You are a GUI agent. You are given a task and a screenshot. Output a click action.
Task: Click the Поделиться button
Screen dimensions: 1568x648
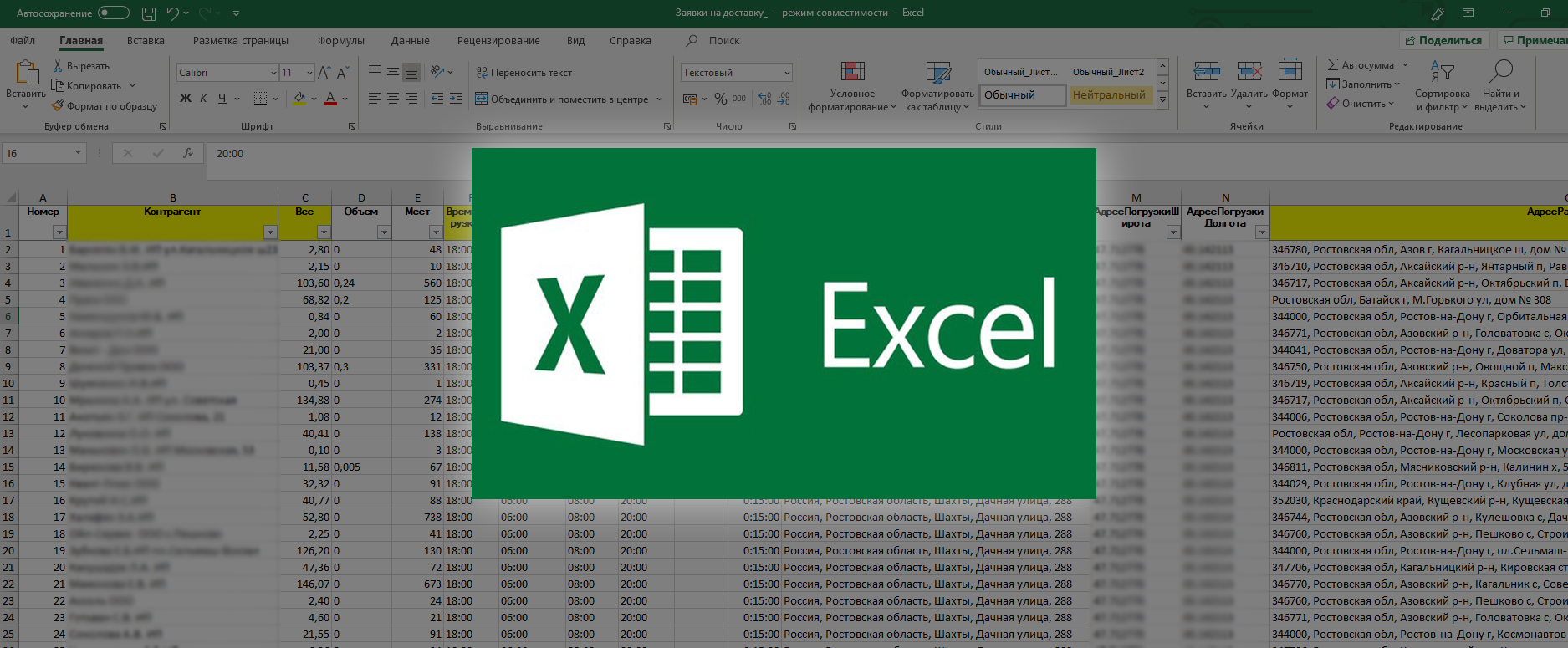click(1444, 40)
